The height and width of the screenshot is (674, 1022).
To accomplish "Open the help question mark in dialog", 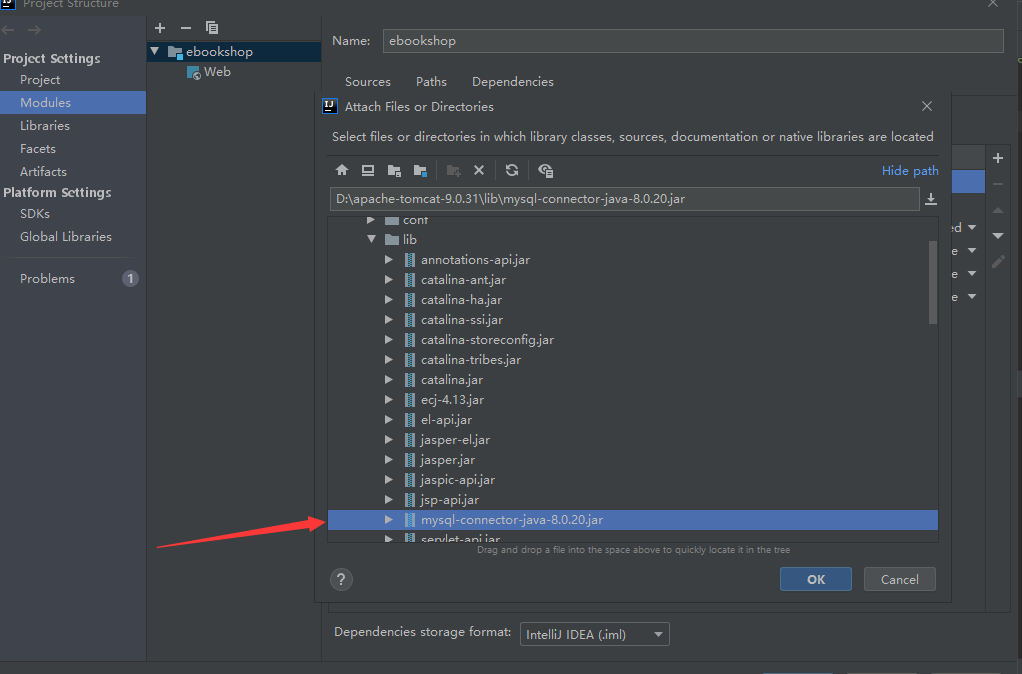I will pos(341,579).
